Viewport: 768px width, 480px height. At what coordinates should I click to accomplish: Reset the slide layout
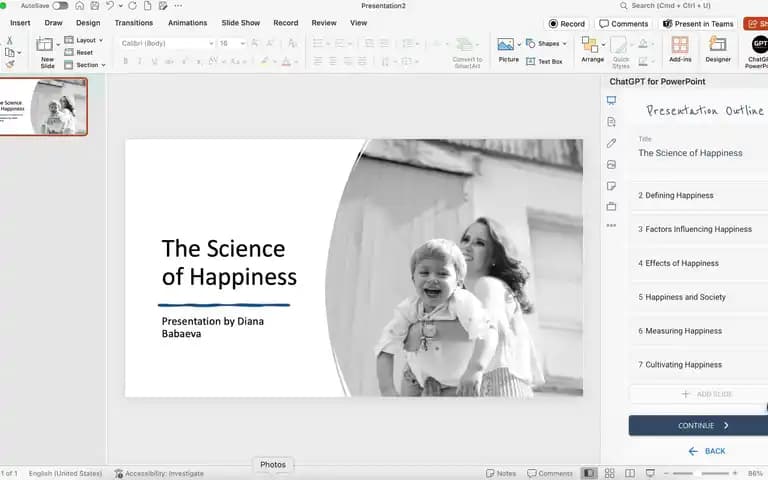pyautogui.click(x=79, y=52)
